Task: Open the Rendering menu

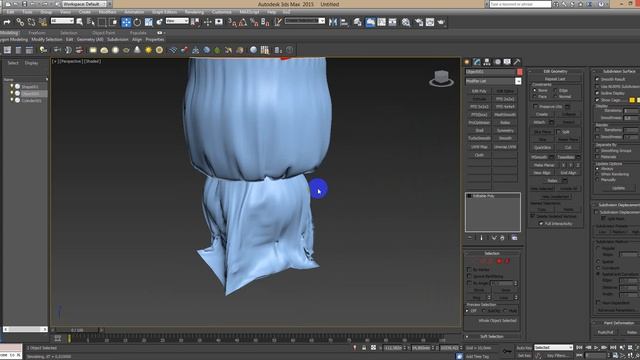Action: coord(194,12)
